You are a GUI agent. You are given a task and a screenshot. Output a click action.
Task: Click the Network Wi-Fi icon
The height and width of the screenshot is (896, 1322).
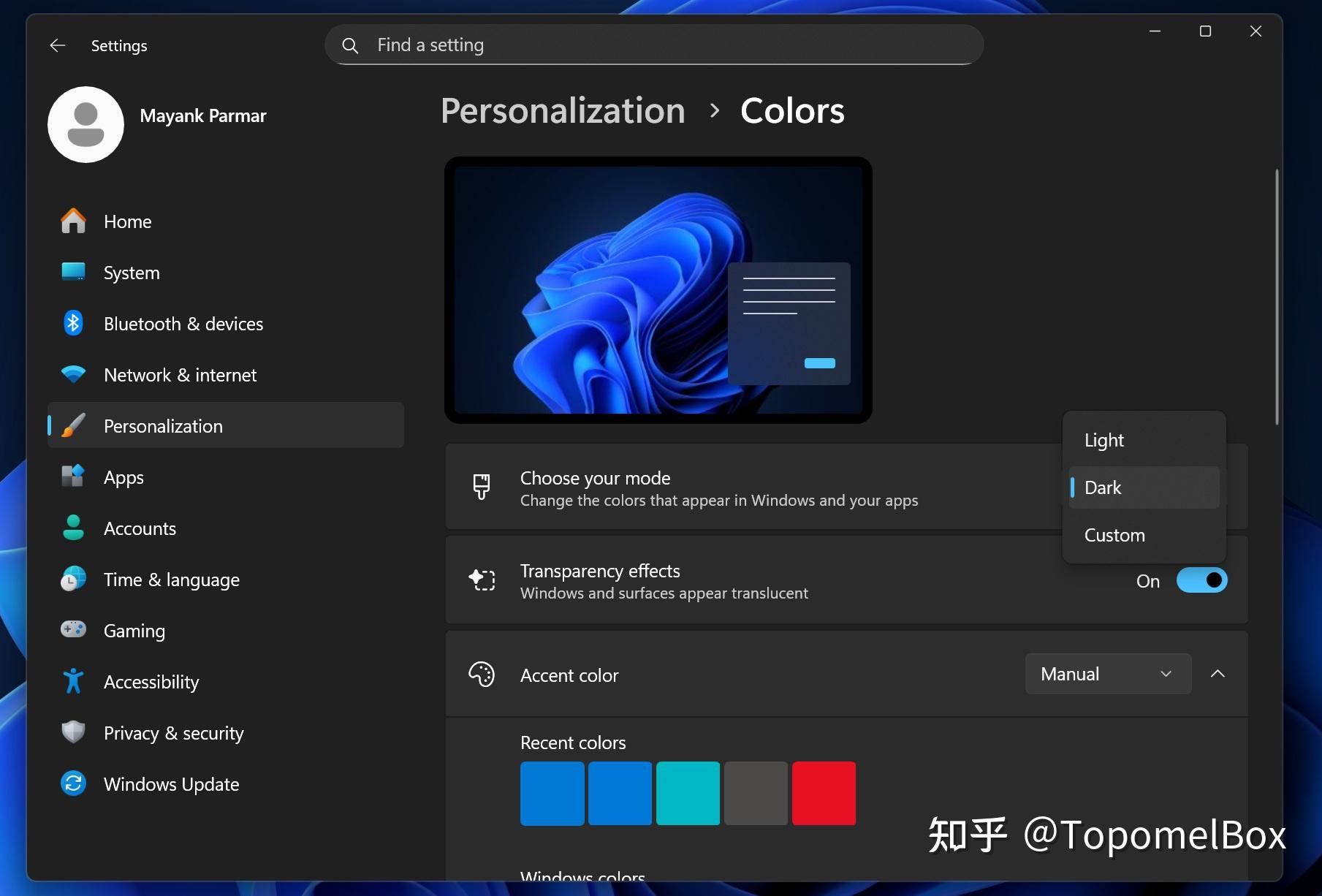(x=73, y=374)
